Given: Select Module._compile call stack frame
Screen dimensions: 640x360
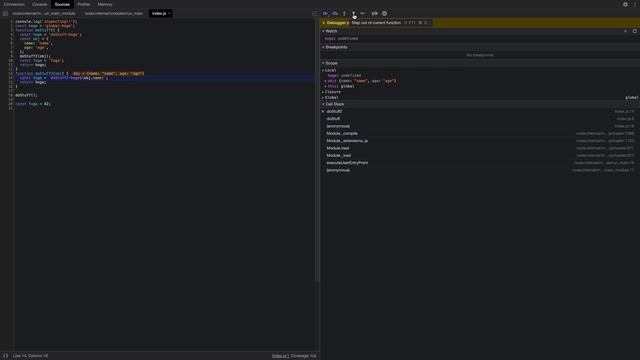Looking at the screenshot, I should 480,133.
